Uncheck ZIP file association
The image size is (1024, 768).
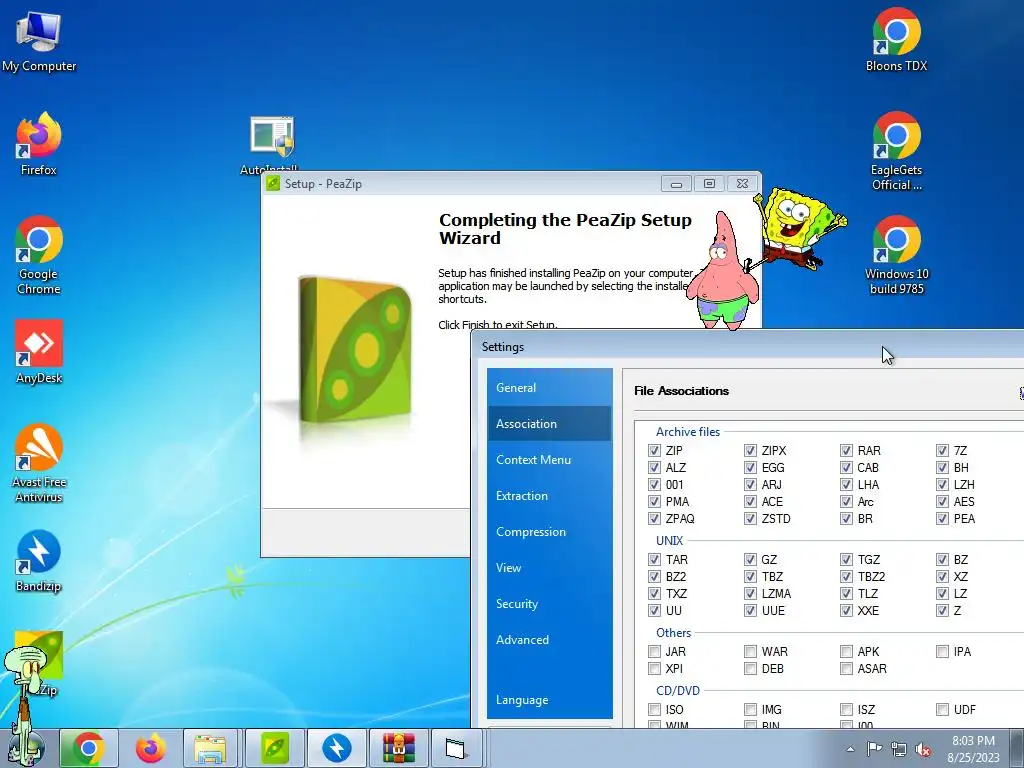[654, 450]
